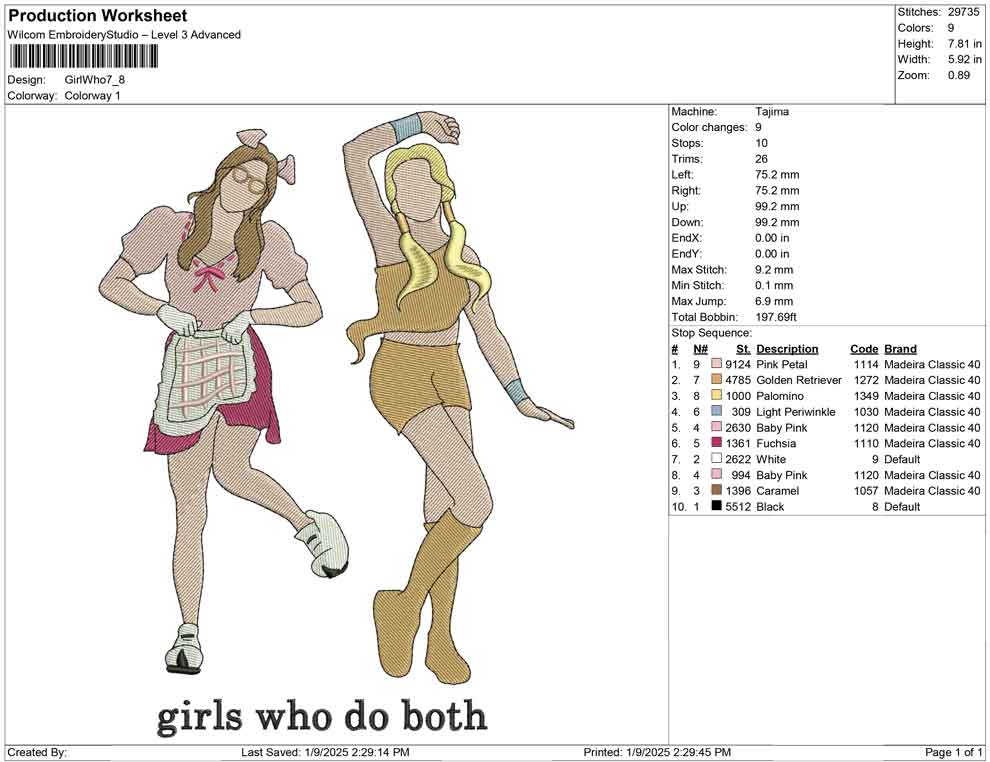Click the Brand column header
This screenshot has height=762, width=990.
[x=899, y=348]
